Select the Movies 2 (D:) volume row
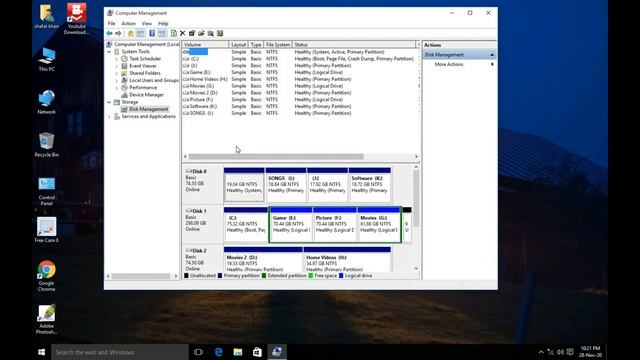The height and width of the screenshot is (360, 640). pos(301,93)
